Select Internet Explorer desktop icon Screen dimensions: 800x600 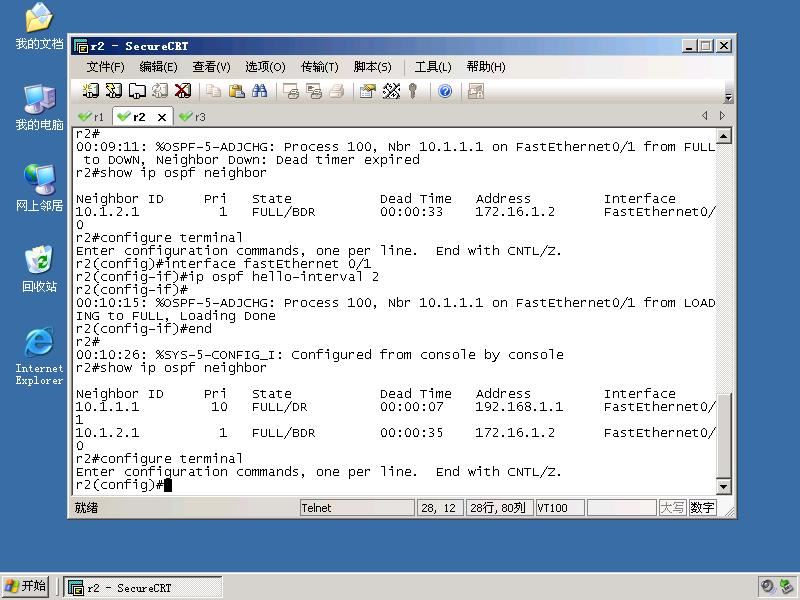(x=39, y=356)
